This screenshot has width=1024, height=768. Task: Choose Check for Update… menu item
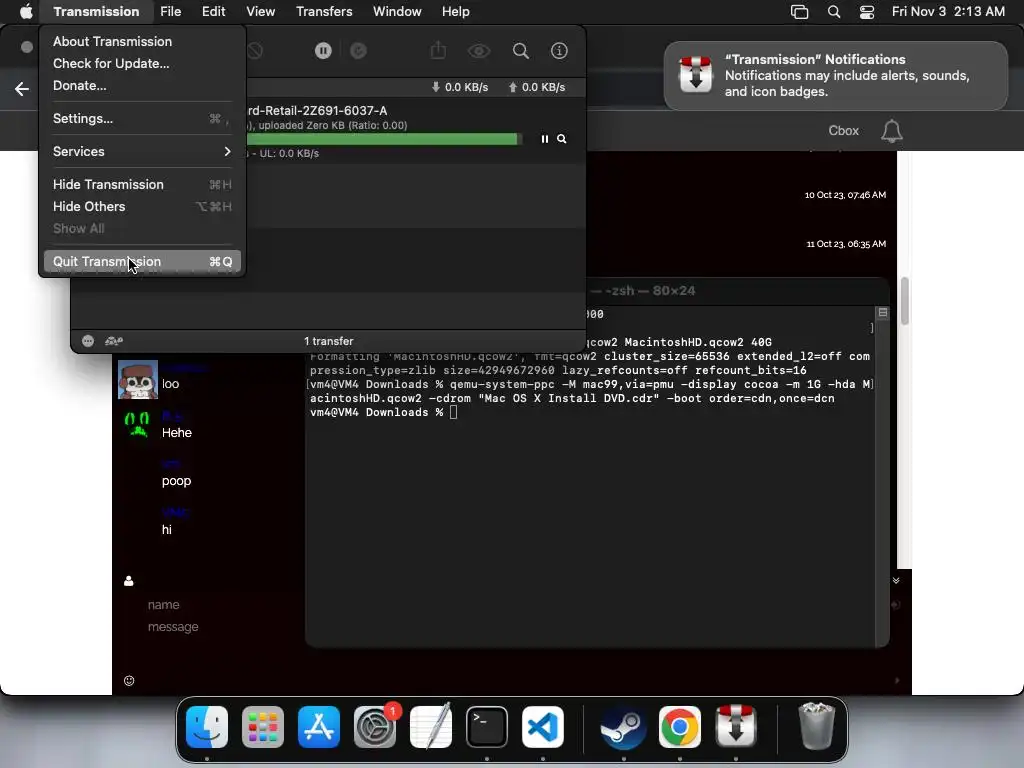click(x=142, y=63)
